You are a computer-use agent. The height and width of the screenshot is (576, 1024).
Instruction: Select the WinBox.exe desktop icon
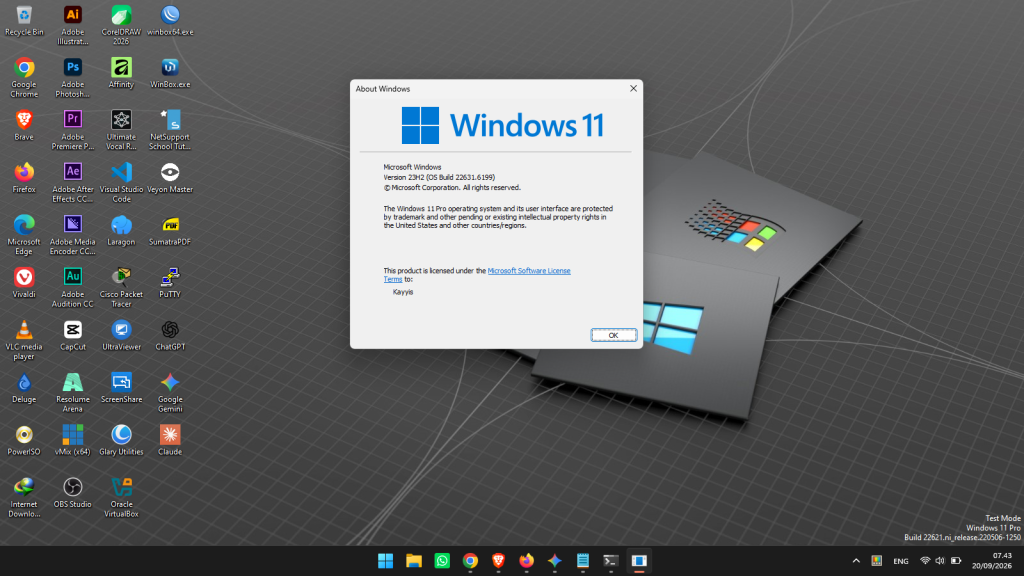[170, 72]
